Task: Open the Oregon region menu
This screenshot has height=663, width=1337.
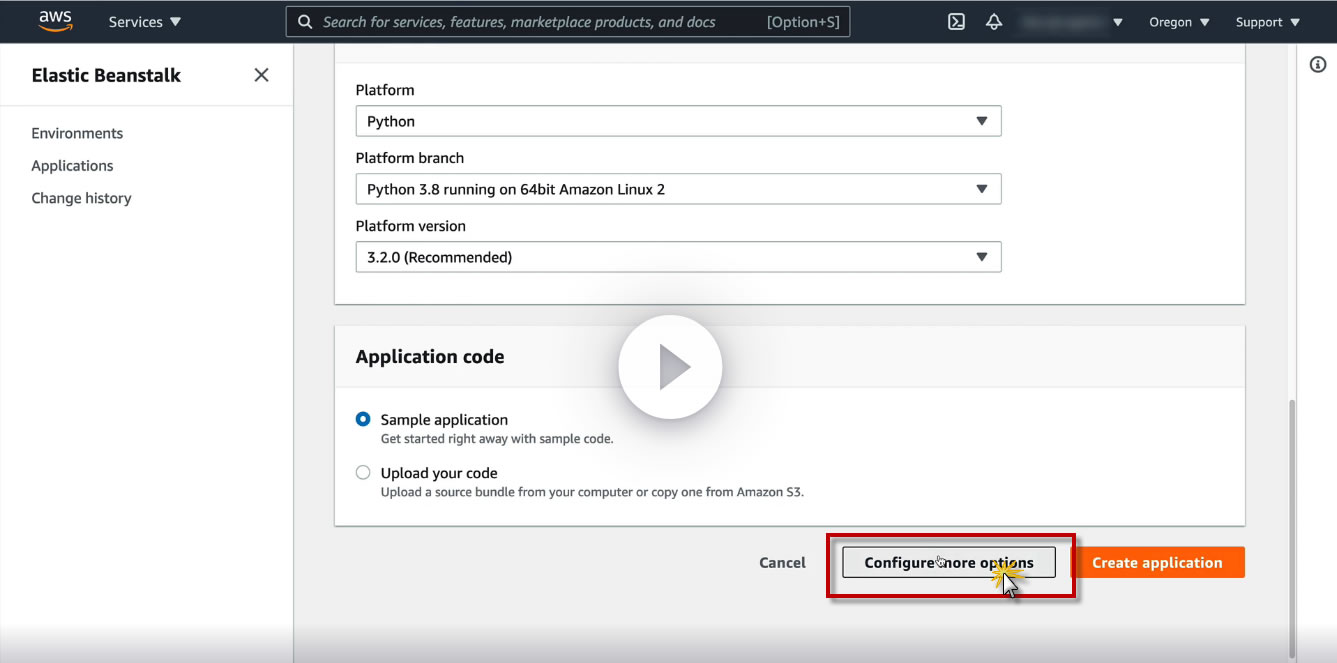Action: pos(1179,22)
